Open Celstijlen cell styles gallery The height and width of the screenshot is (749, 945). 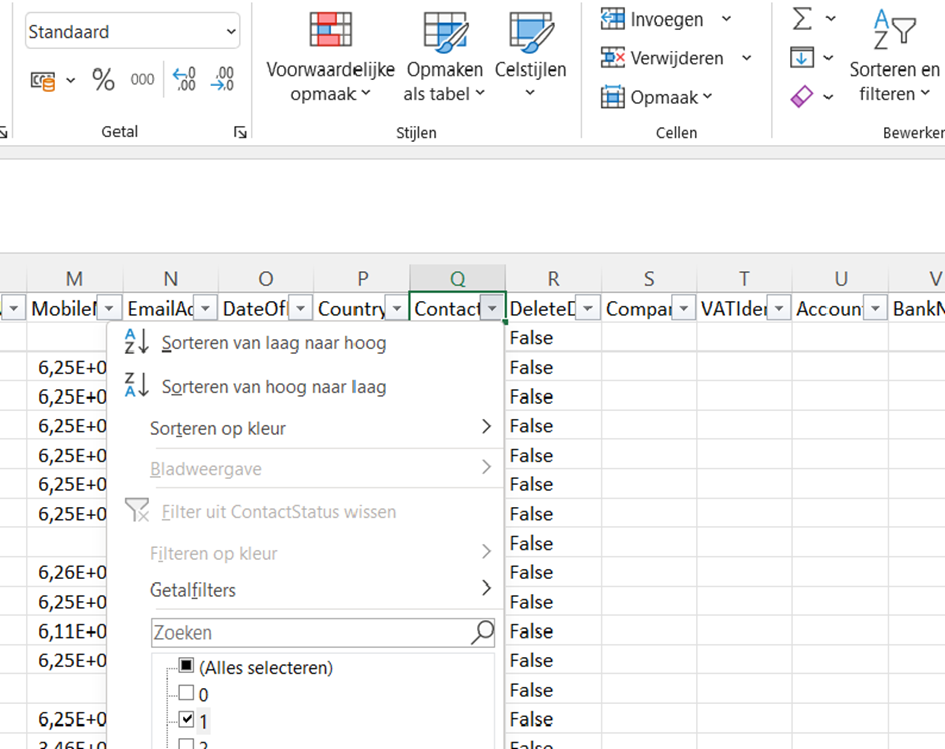click(x=530, y=55)
